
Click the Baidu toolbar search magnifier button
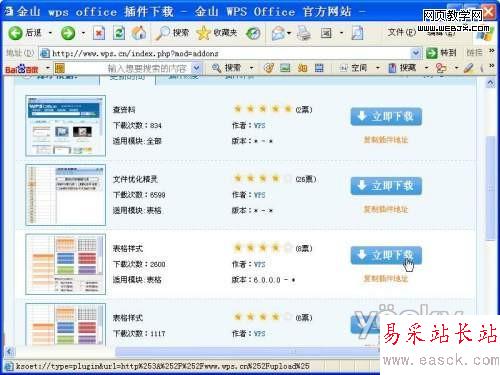[x=227, y=68]
